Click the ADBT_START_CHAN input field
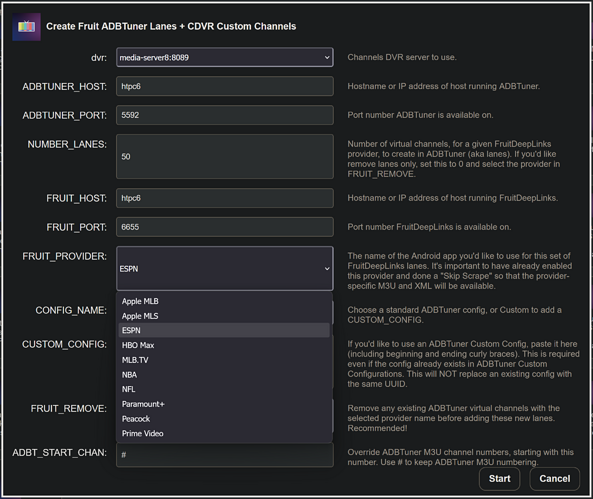593x499 pixels. coord(225,455)
